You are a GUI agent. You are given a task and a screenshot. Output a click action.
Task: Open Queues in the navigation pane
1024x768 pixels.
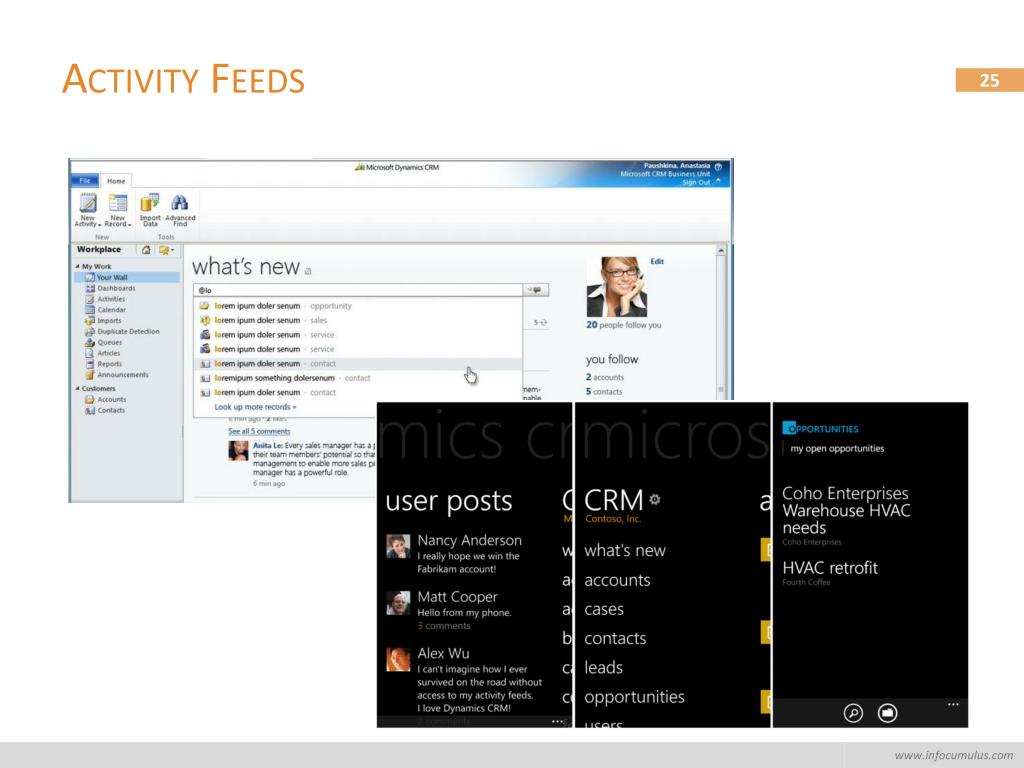point(103,342)
